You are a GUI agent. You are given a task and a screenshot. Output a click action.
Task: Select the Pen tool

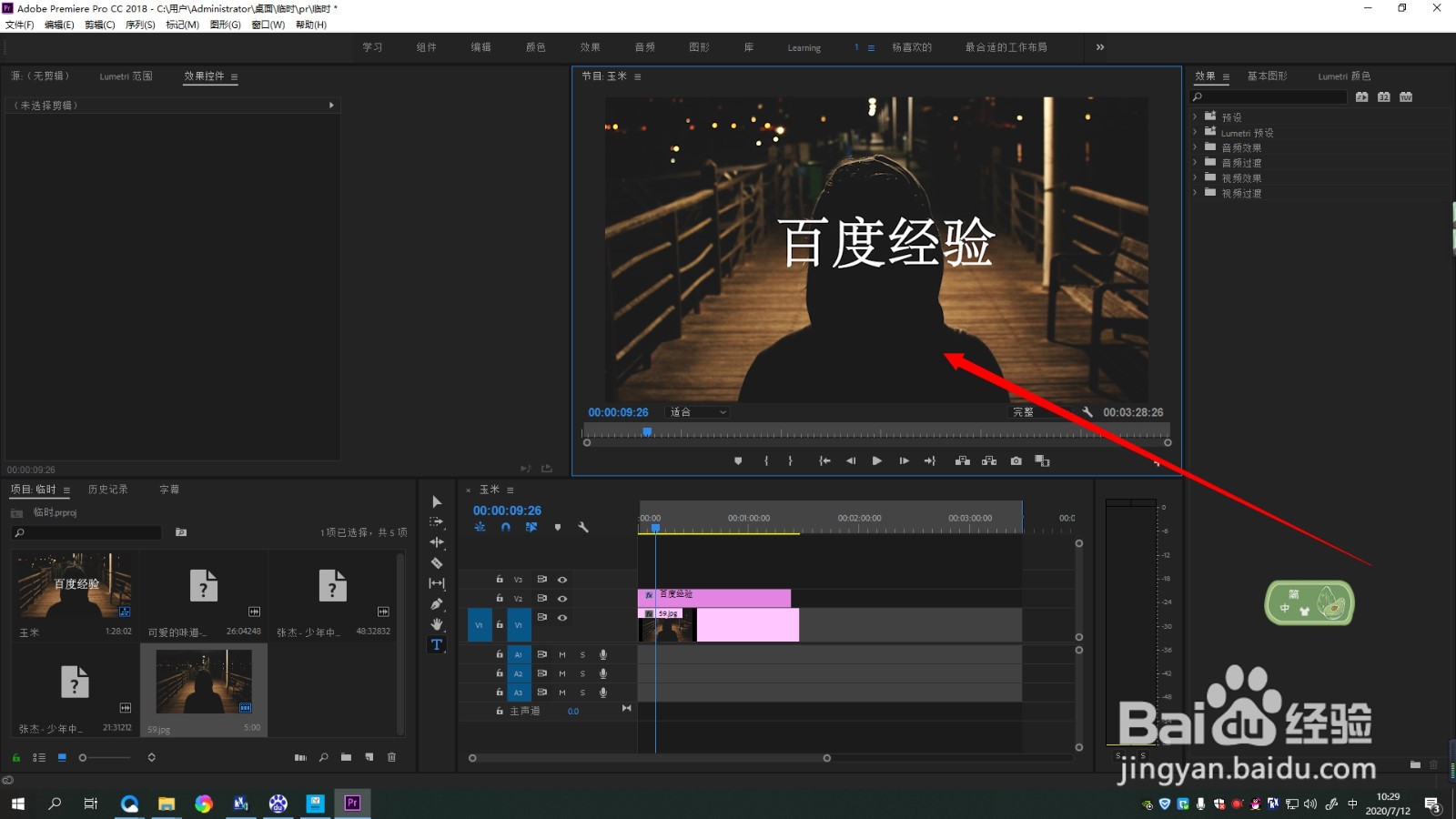pyautogui.click(x=437, y=603)
